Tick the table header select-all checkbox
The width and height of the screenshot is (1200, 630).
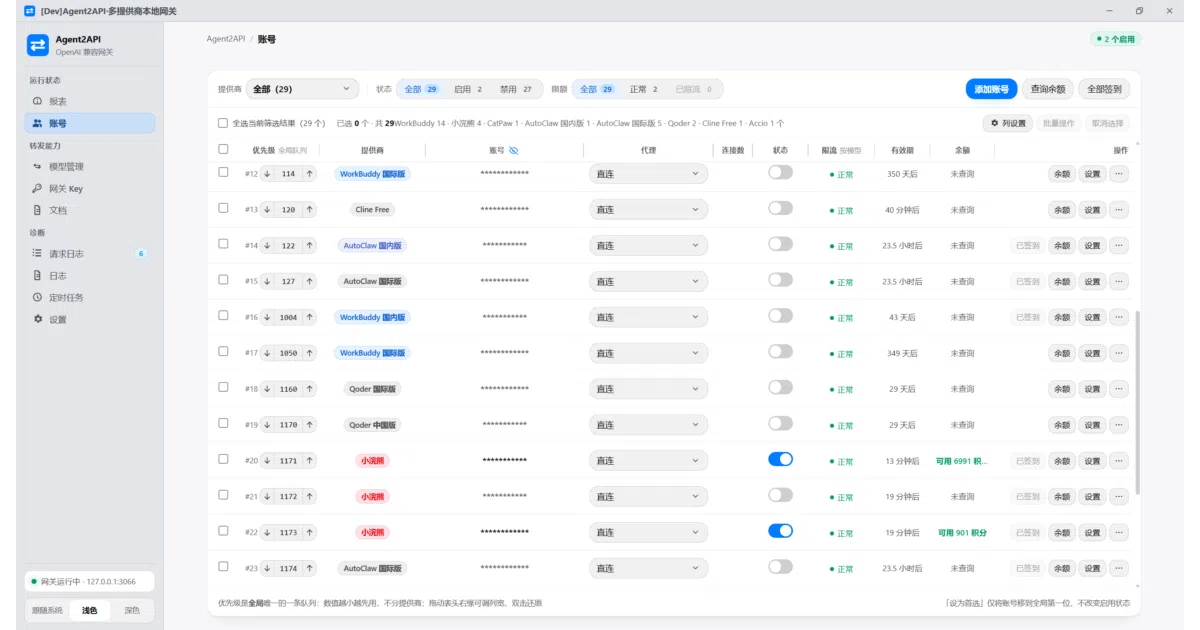coord(223,150)
